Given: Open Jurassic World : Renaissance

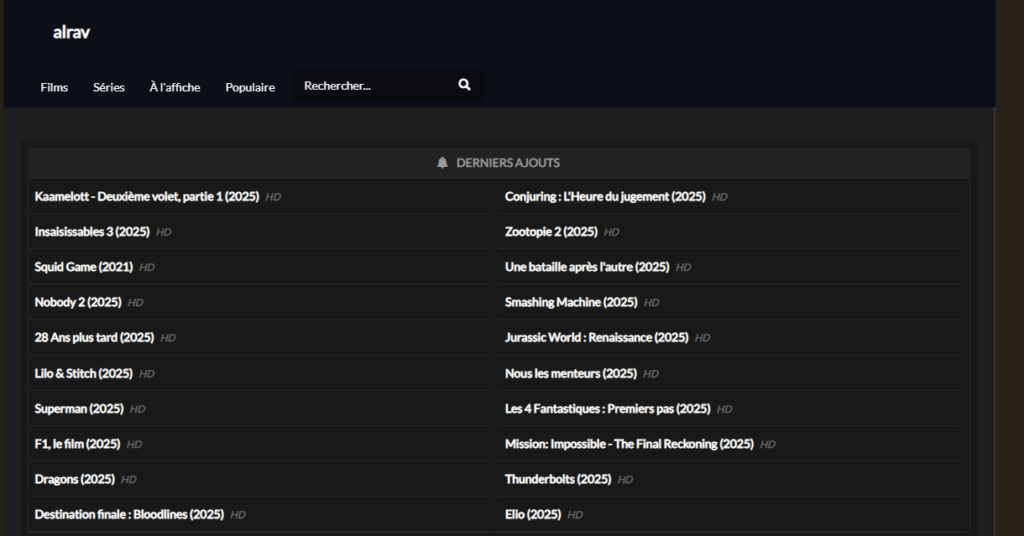Looking at the screenshot, I should [x=597, y=338].
